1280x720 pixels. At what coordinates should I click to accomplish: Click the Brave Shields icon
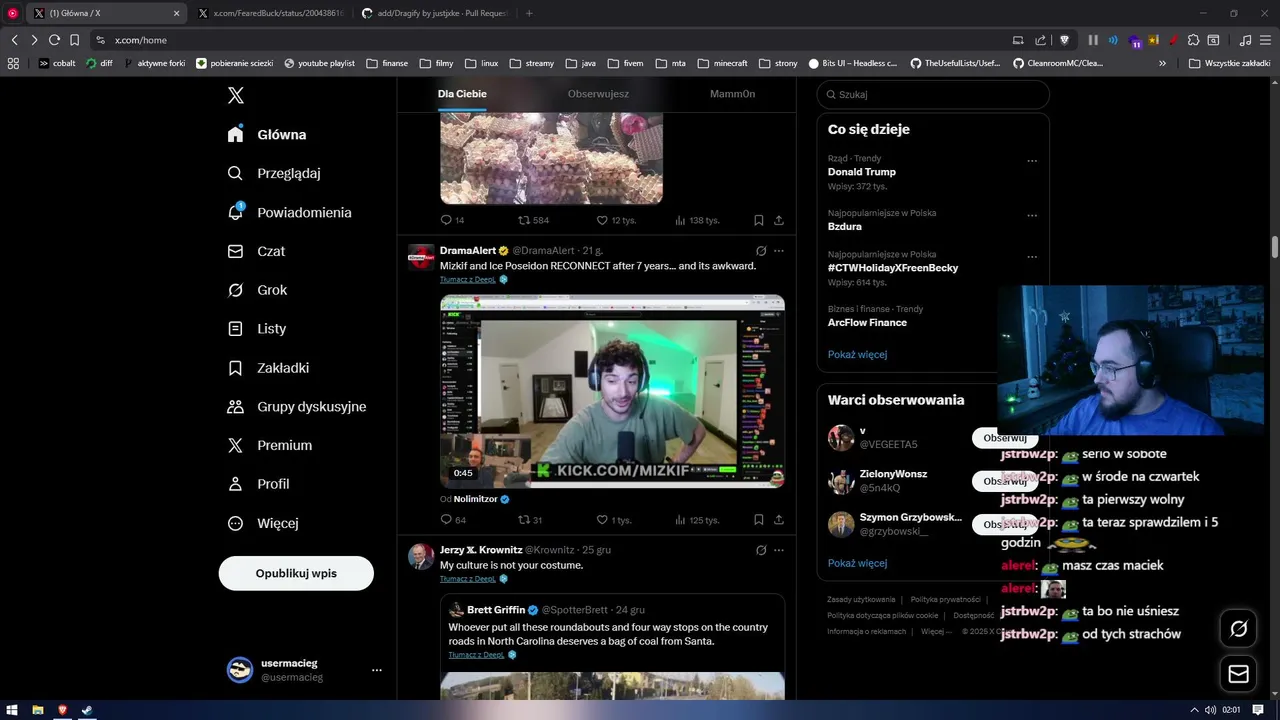[x=1064, y=40]
